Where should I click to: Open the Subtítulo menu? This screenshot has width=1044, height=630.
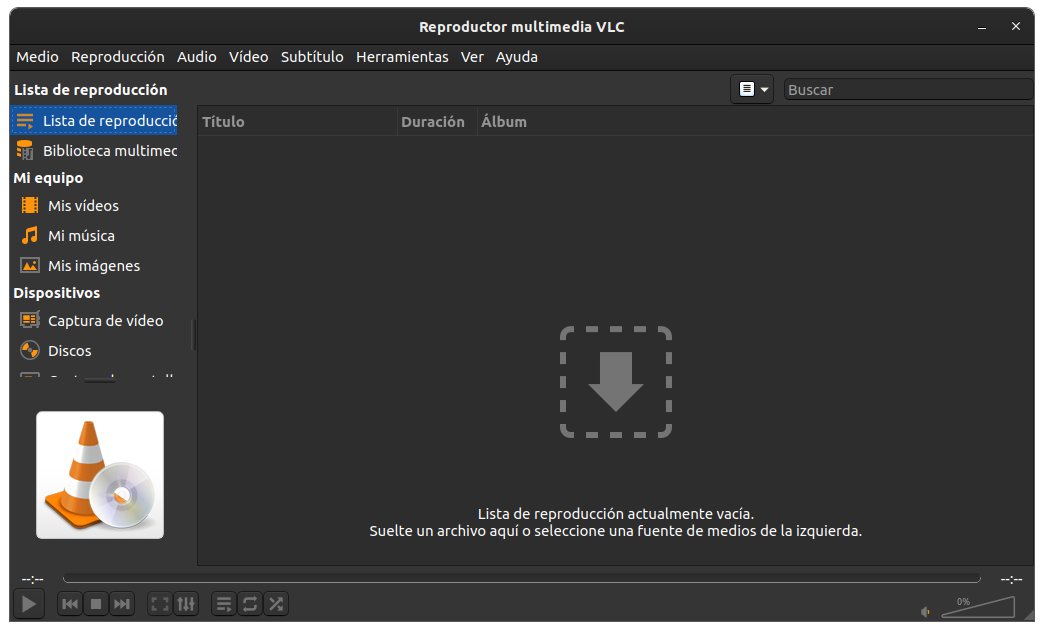tap(311, 57)
